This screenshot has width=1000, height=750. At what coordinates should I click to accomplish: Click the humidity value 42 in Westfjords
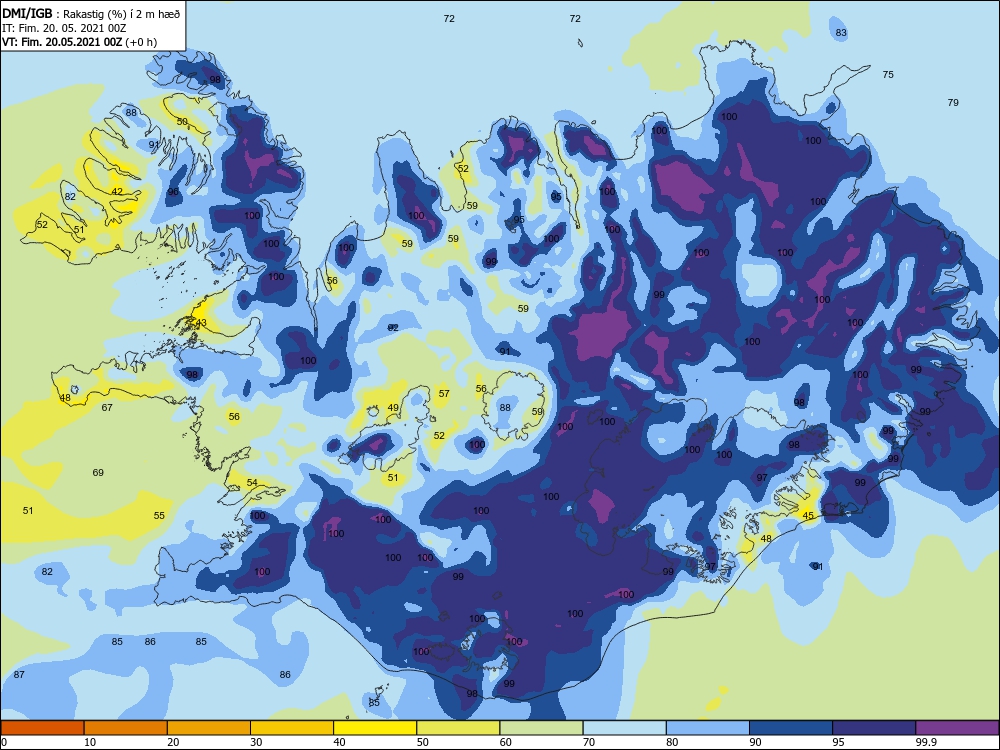click(x=117, y=191)
